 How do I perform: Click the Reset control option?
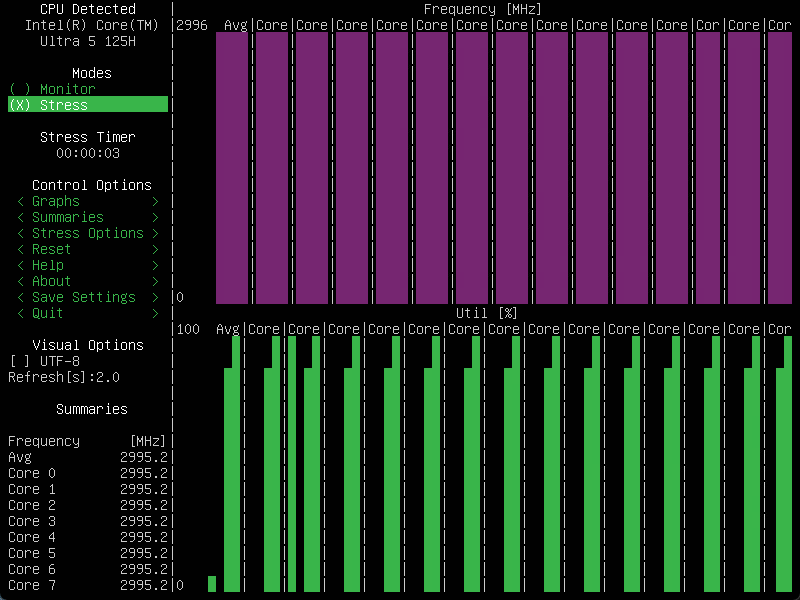coord(52,249)
